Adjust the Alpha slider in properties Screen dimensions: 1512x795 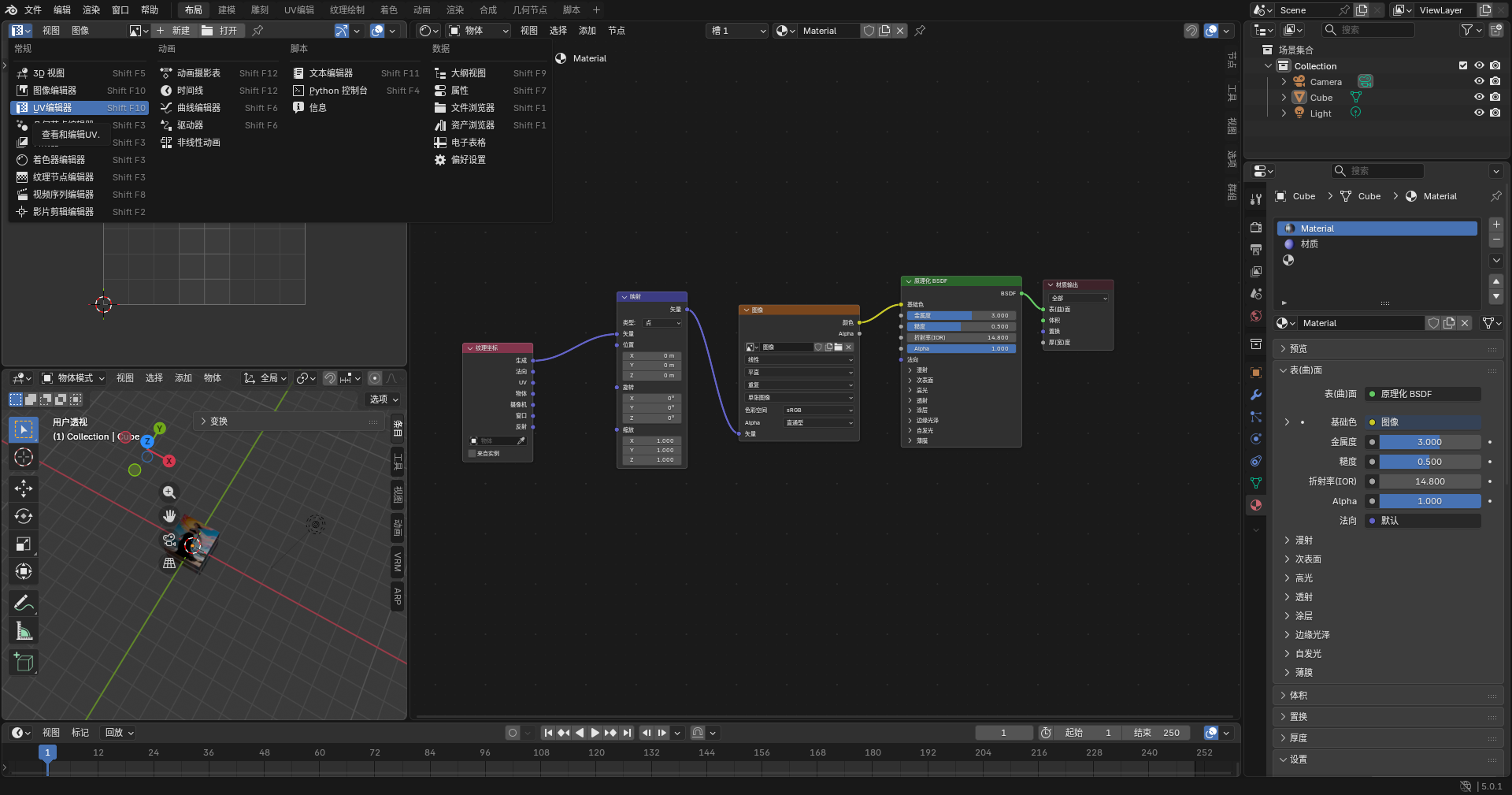point(1429,501)
